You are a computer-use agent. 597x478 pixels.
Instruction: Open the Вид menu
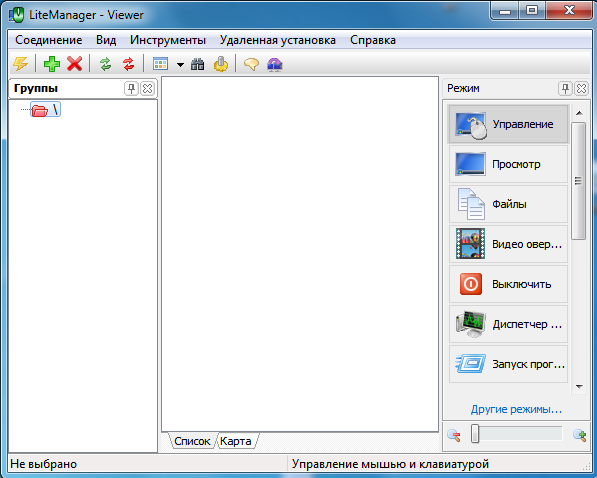(x=106, y=40)
